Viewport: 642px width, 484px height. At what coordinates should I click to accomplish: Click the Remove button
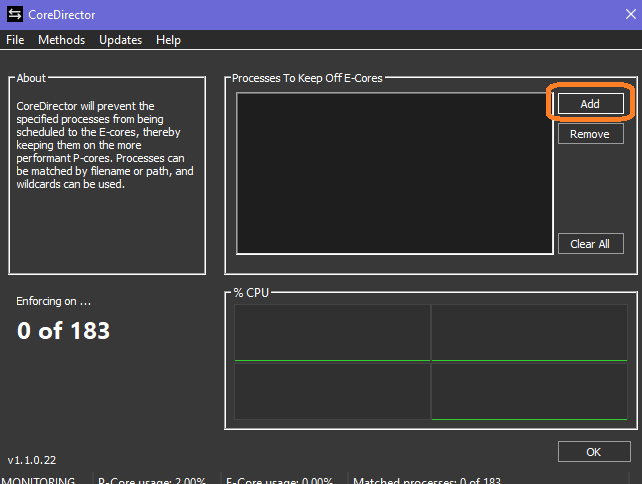click(590, 134)
